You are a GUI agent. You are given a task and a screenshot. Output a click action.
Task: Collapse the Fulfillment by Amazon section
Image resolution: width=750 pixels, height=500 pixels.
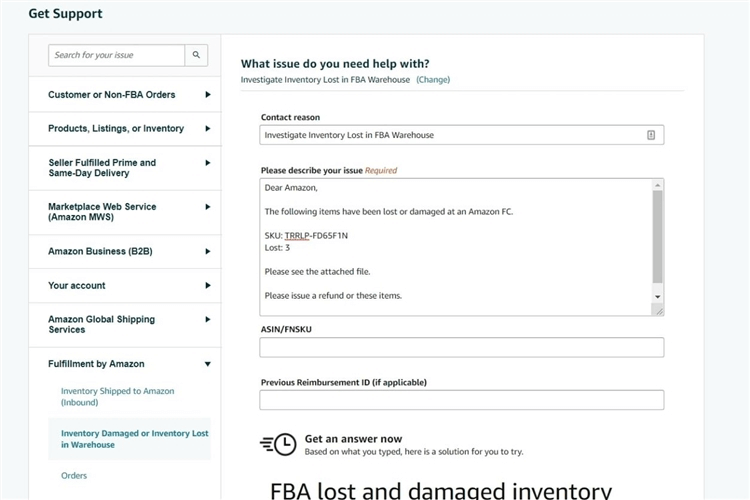pos(208,364)
